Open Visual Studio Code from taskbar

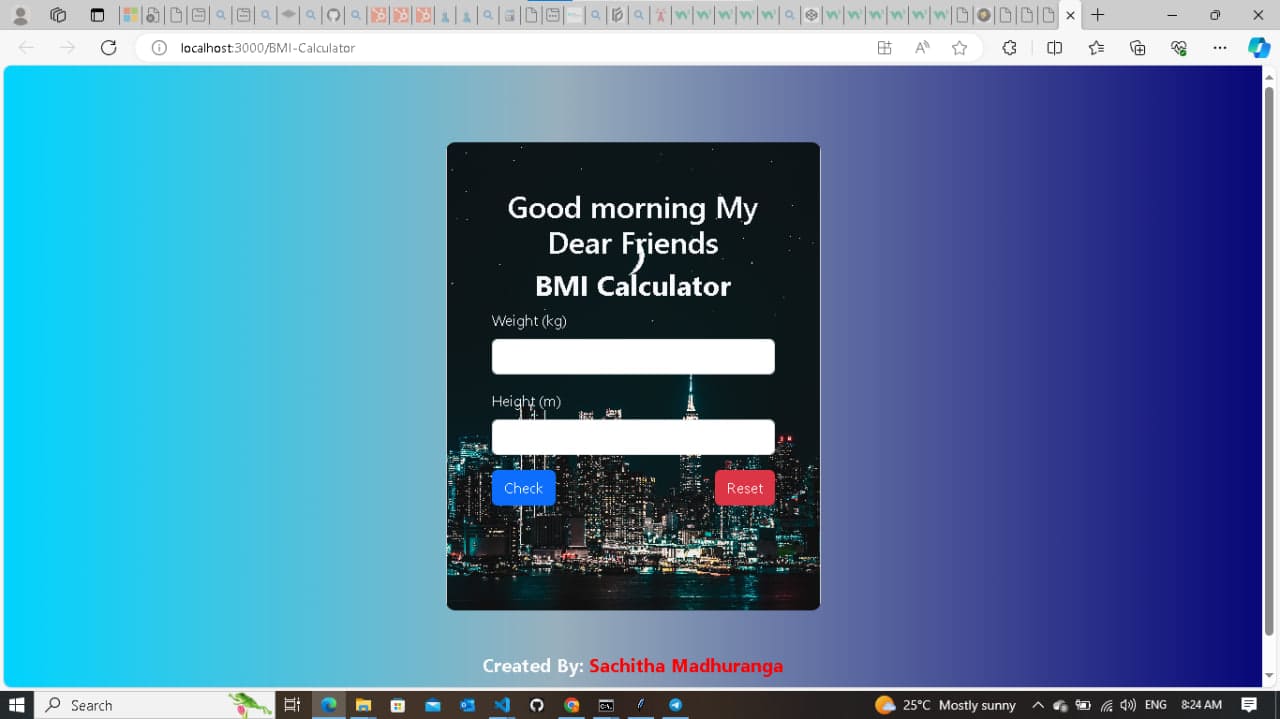coord(502,705)
